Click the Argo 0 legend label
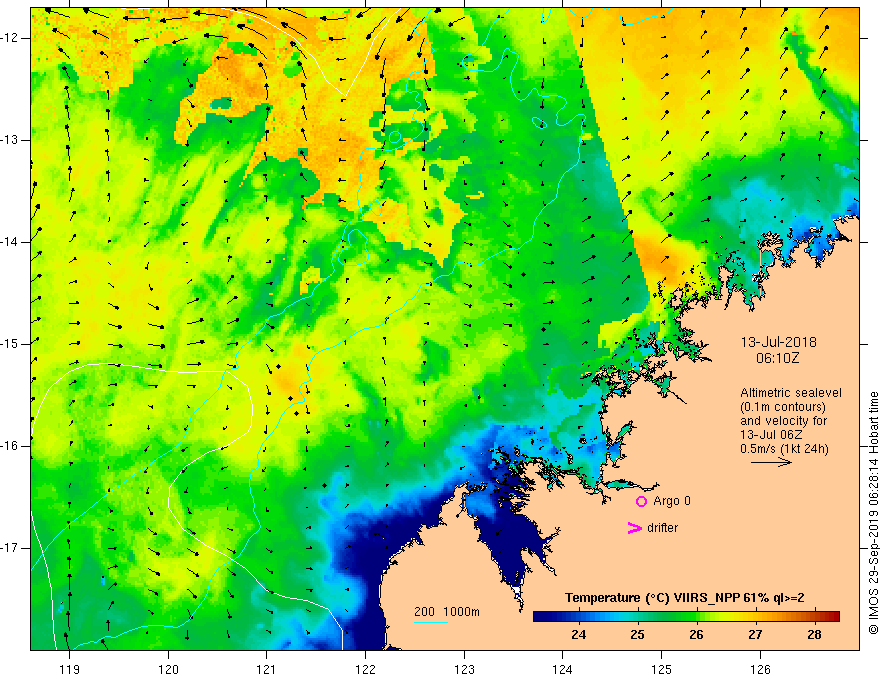 pyautogui.click(x=672, y=501)
